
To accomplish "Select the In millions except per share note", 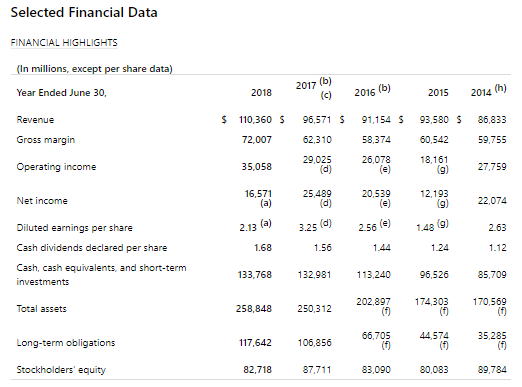I will point(95,69).
